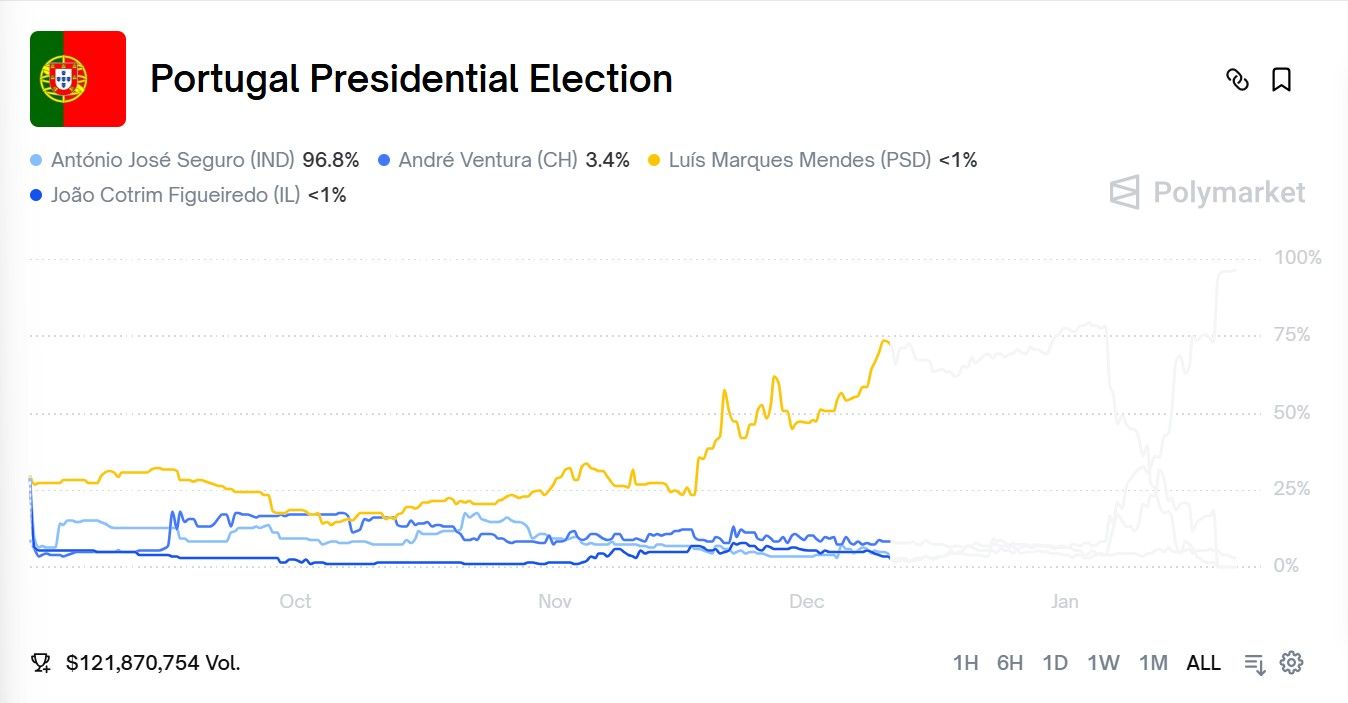Show the 1D time range
The image size is (1348, 703).
(1055, 663)
